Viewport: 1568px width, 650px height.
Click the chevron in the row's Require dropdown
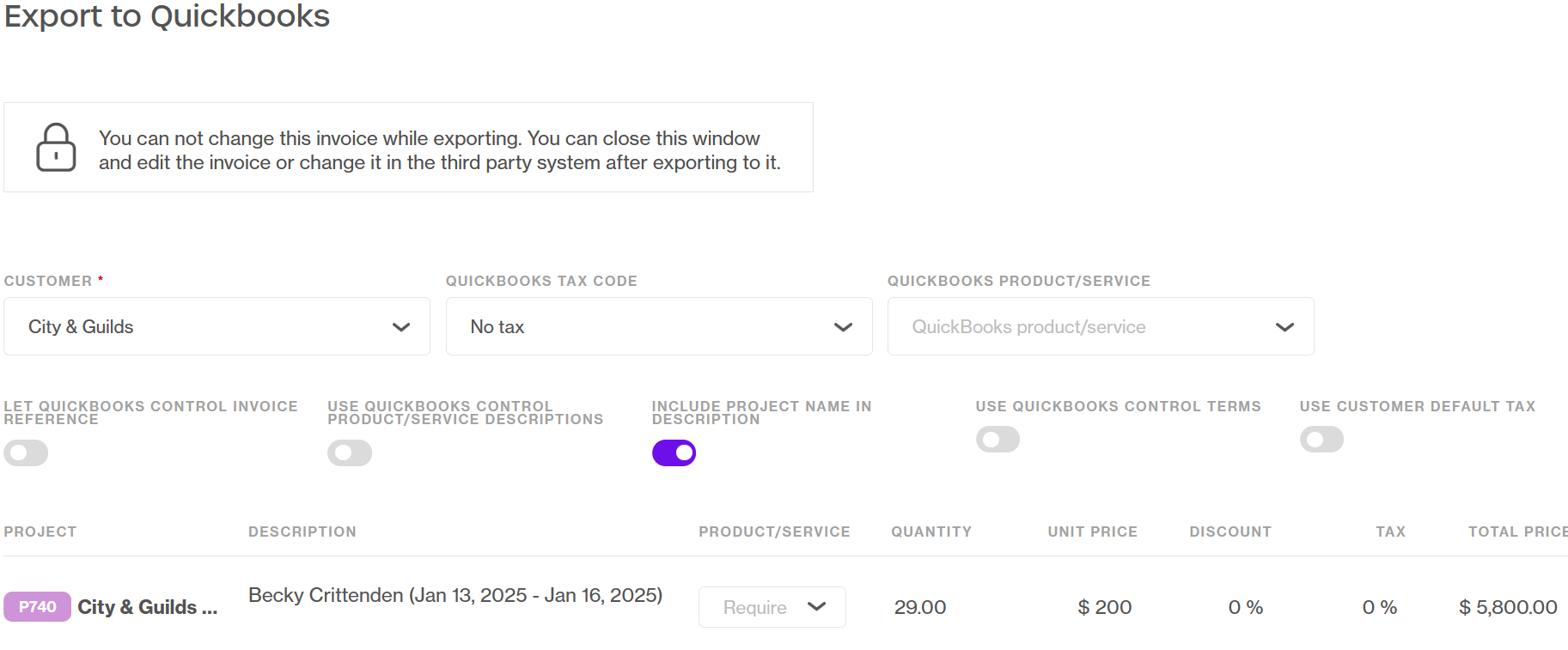pyautogui.click(x=817, y=606)
